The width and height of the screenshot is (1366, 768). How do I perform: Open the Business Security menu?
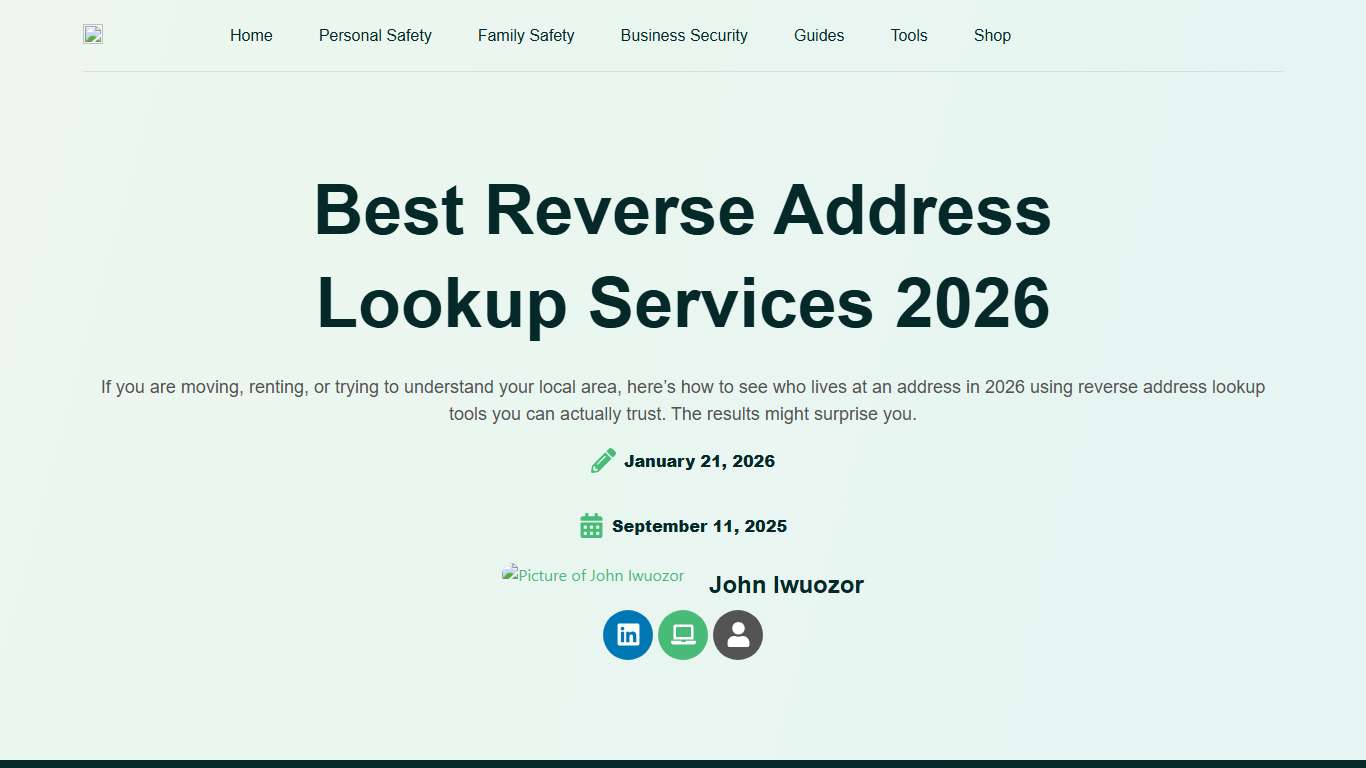click(x=684, y=35)
